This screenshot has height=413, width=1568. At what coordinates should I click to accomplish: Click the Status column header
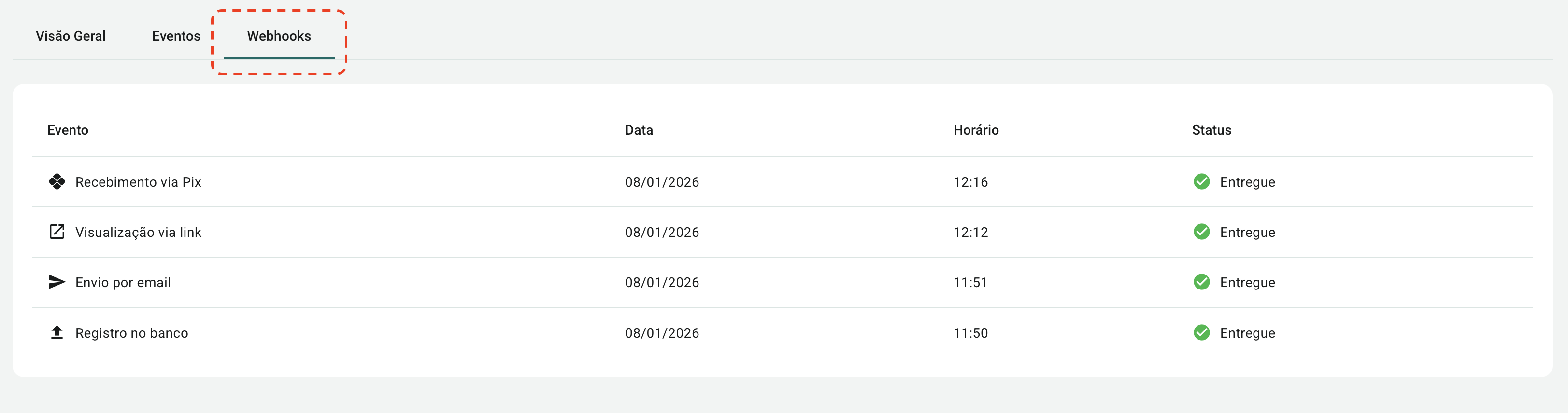tap(1211, 130)
